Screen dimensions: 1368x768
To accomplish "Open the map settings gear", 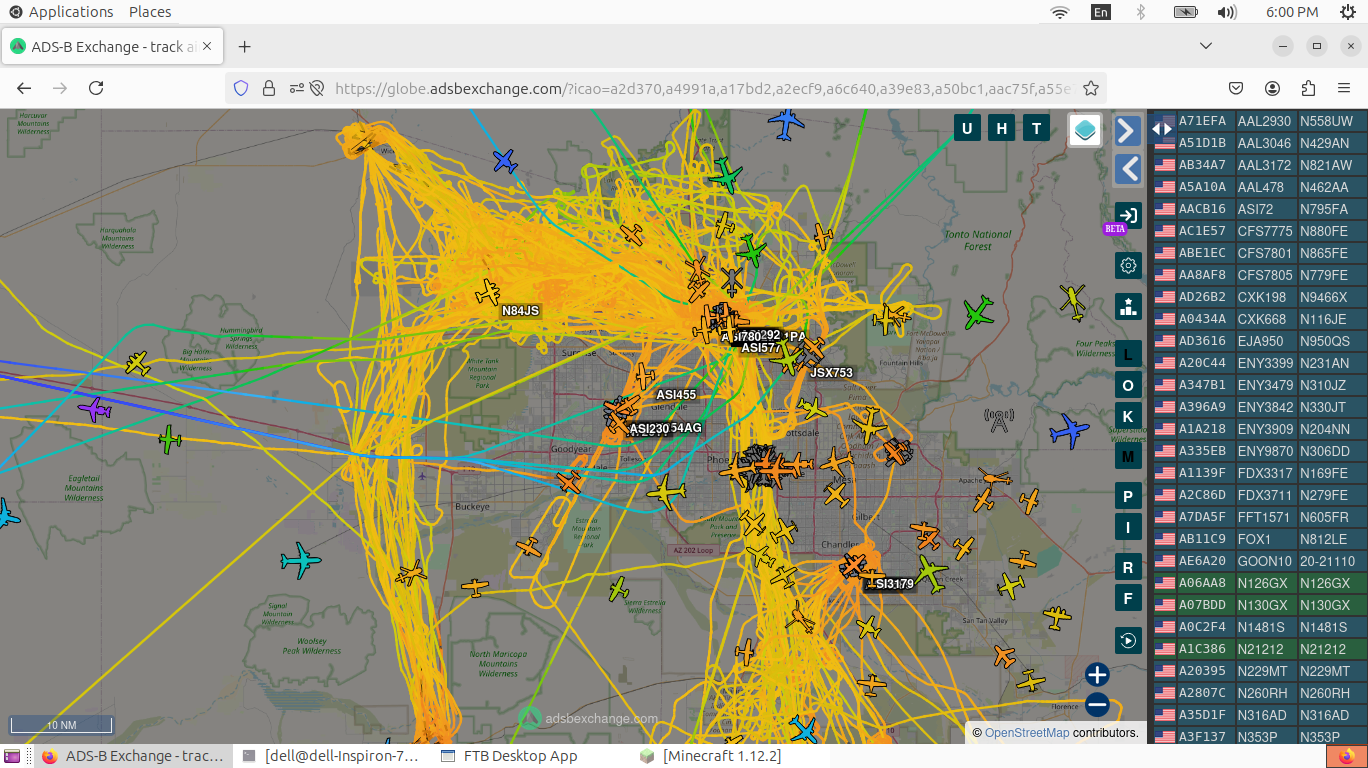I will click(x=1129, y=265).
